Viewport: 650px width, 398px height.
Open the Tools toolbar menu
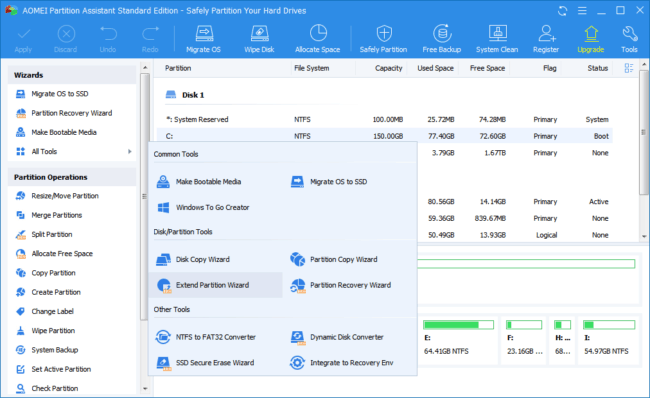click(629, 39)
